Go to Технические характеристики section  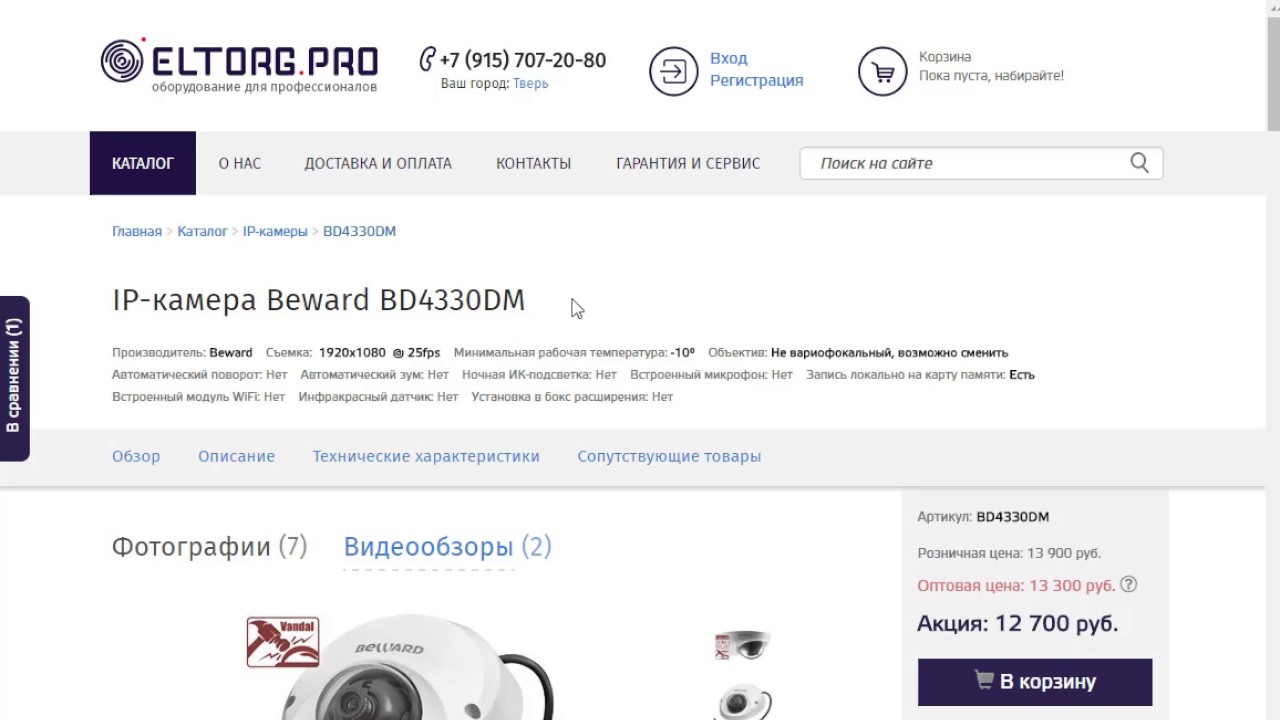(426, 456)
